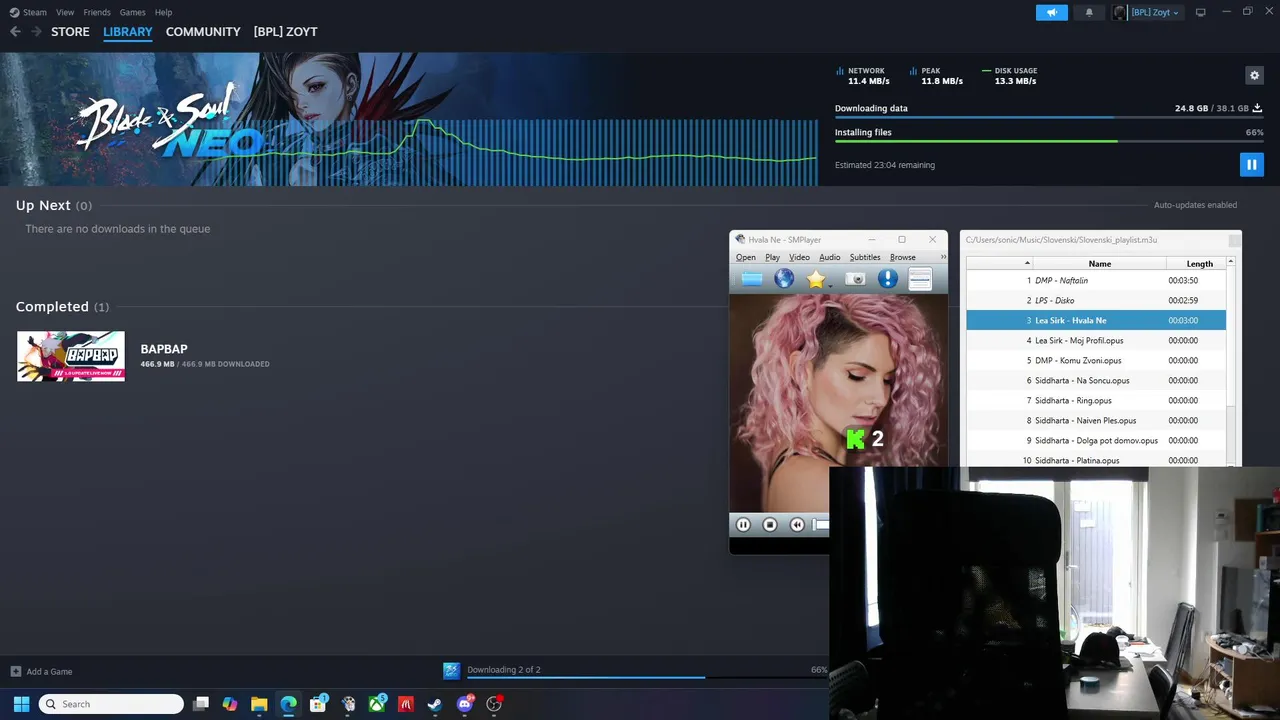
Task: Pause playback in SMPlayer
Action: [x=743, y=524]
